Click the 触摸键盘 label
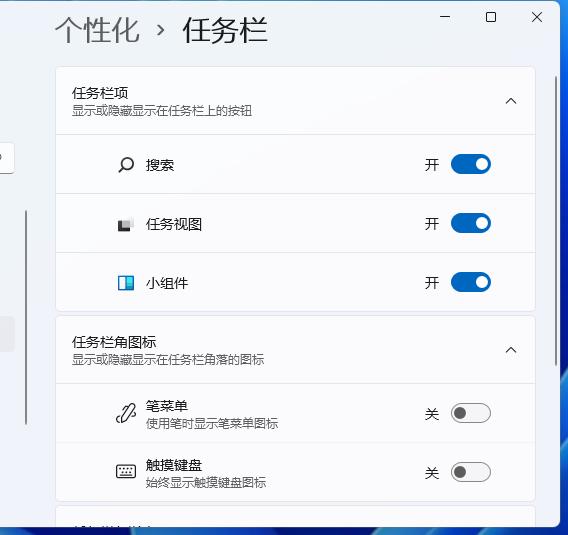The image size is (568, 535). pos(174,465)
